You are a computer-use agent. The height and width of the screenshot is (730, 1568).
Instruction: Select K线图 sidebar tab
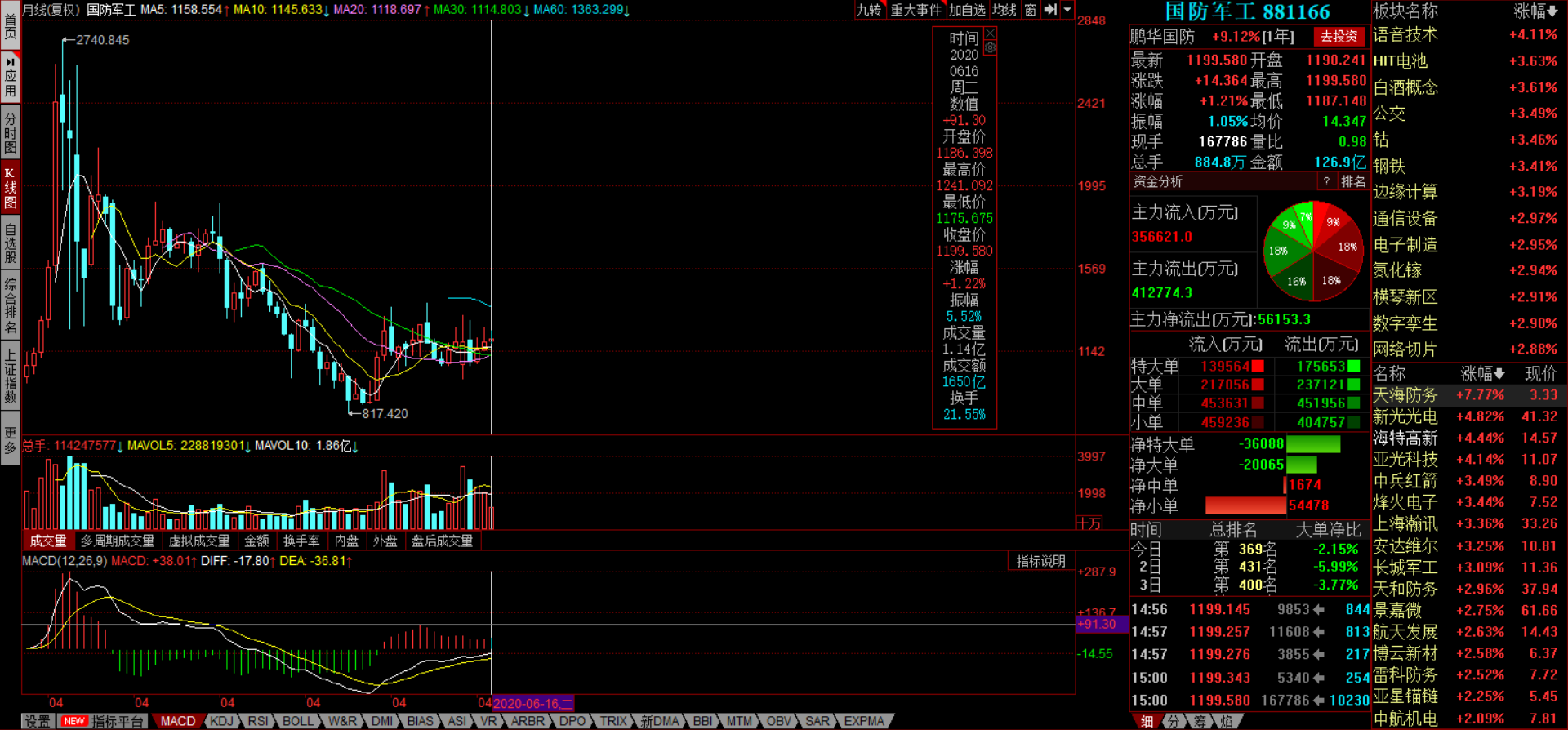click(x=10, y=187)
